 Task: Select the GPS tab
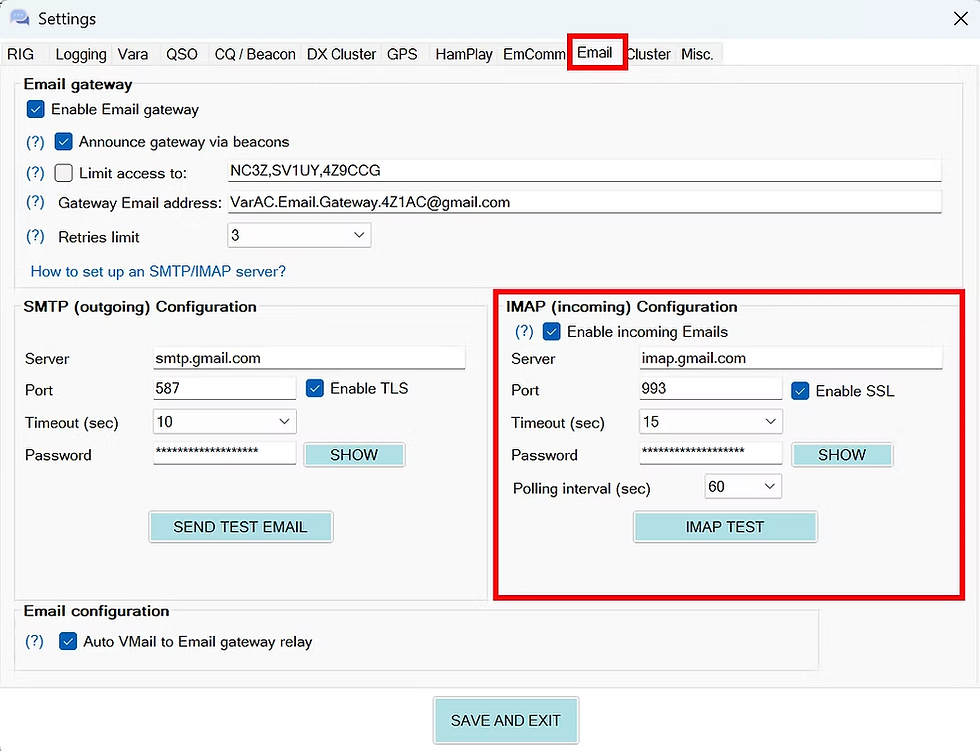point(402,54)
